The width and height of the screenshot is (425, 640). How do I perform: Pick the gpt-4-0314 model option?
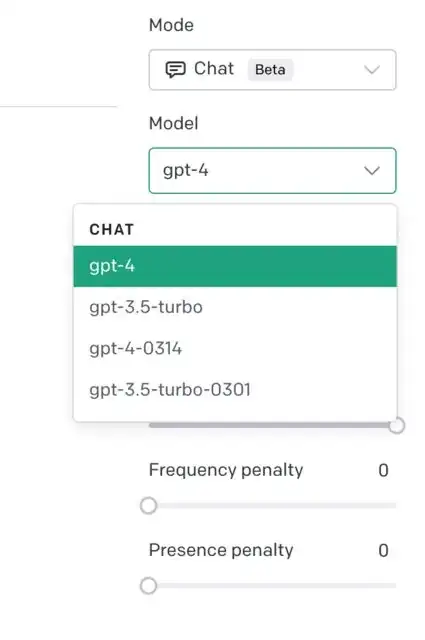pyautogui.click(x=235, y=349)
